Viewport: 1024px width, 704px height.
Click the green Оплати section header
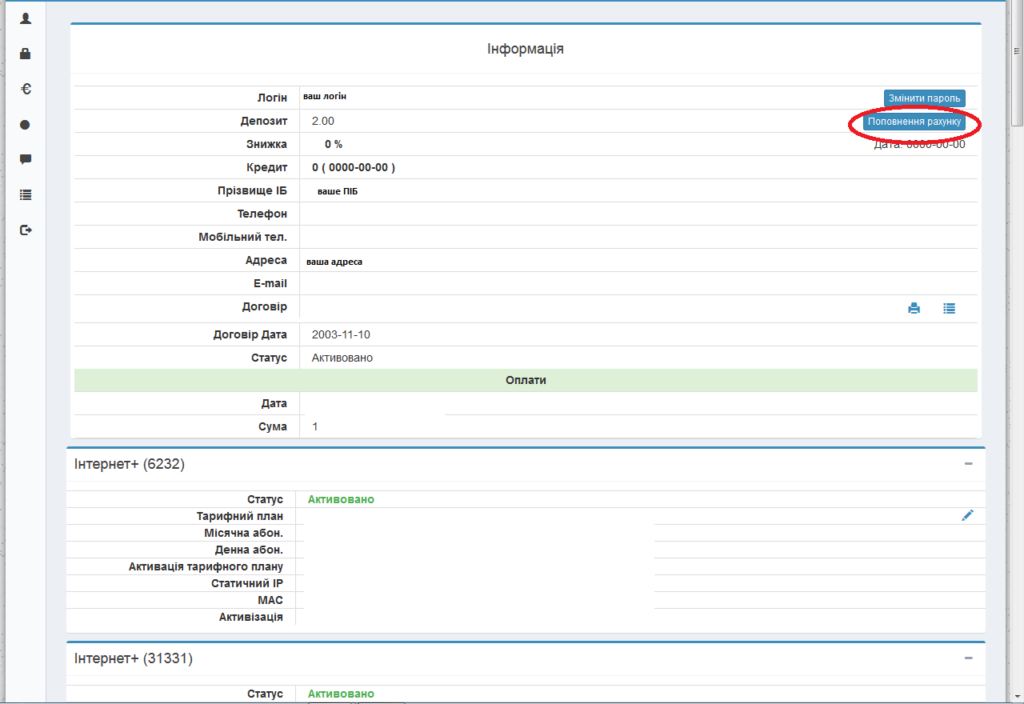tap(525, 380)
